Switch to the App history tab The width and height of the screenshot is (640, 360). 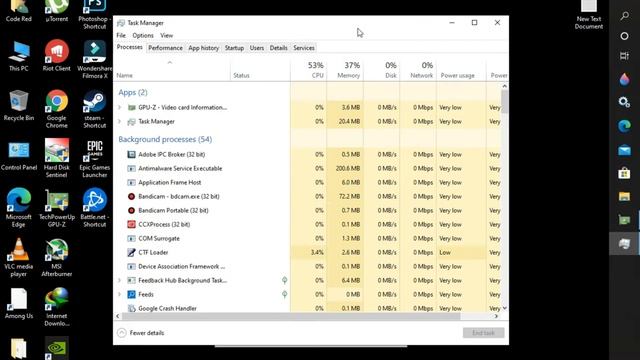pyautogui.click(x=204, y=48)
